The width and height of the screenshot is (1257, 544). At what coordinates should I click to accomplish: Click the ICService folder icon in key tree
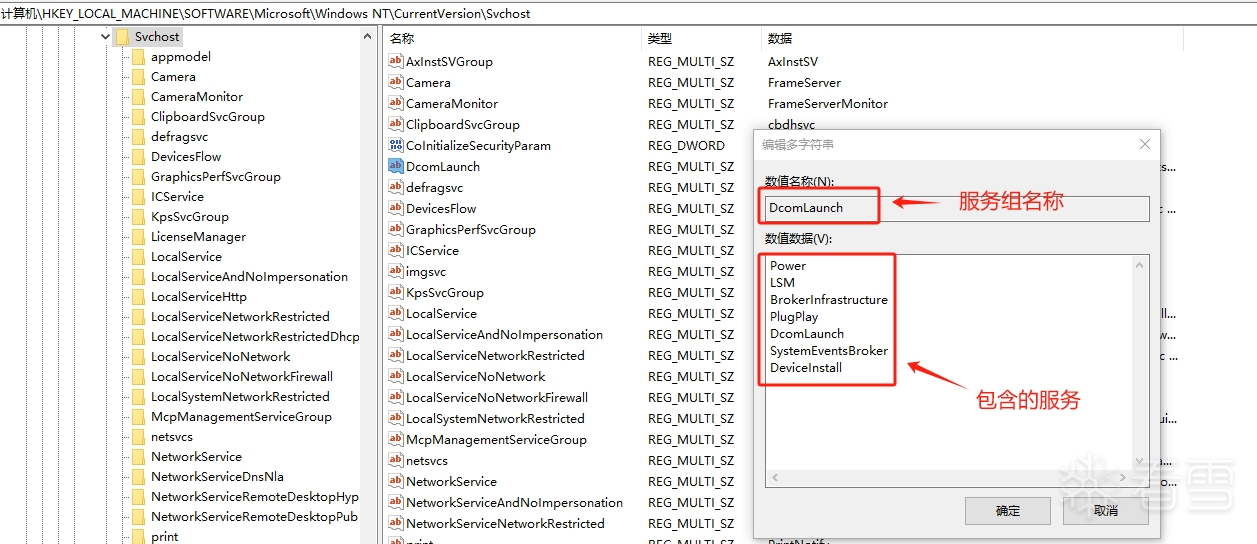[138, 197]
